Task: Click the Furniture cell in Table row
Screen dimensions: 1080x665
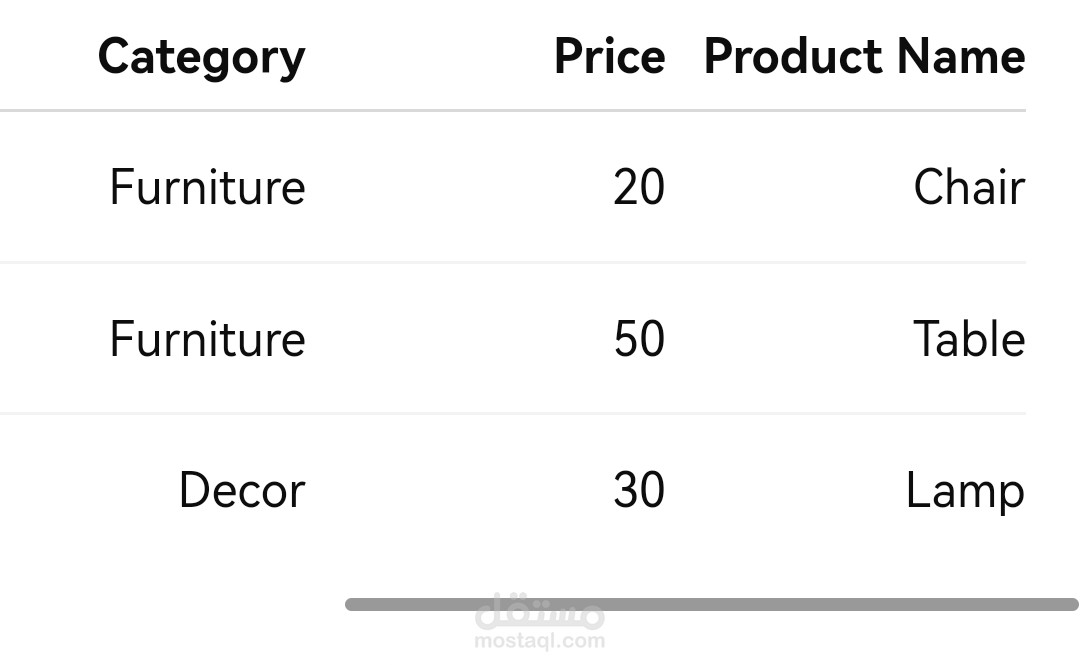Action: click(x=207, y=340)
